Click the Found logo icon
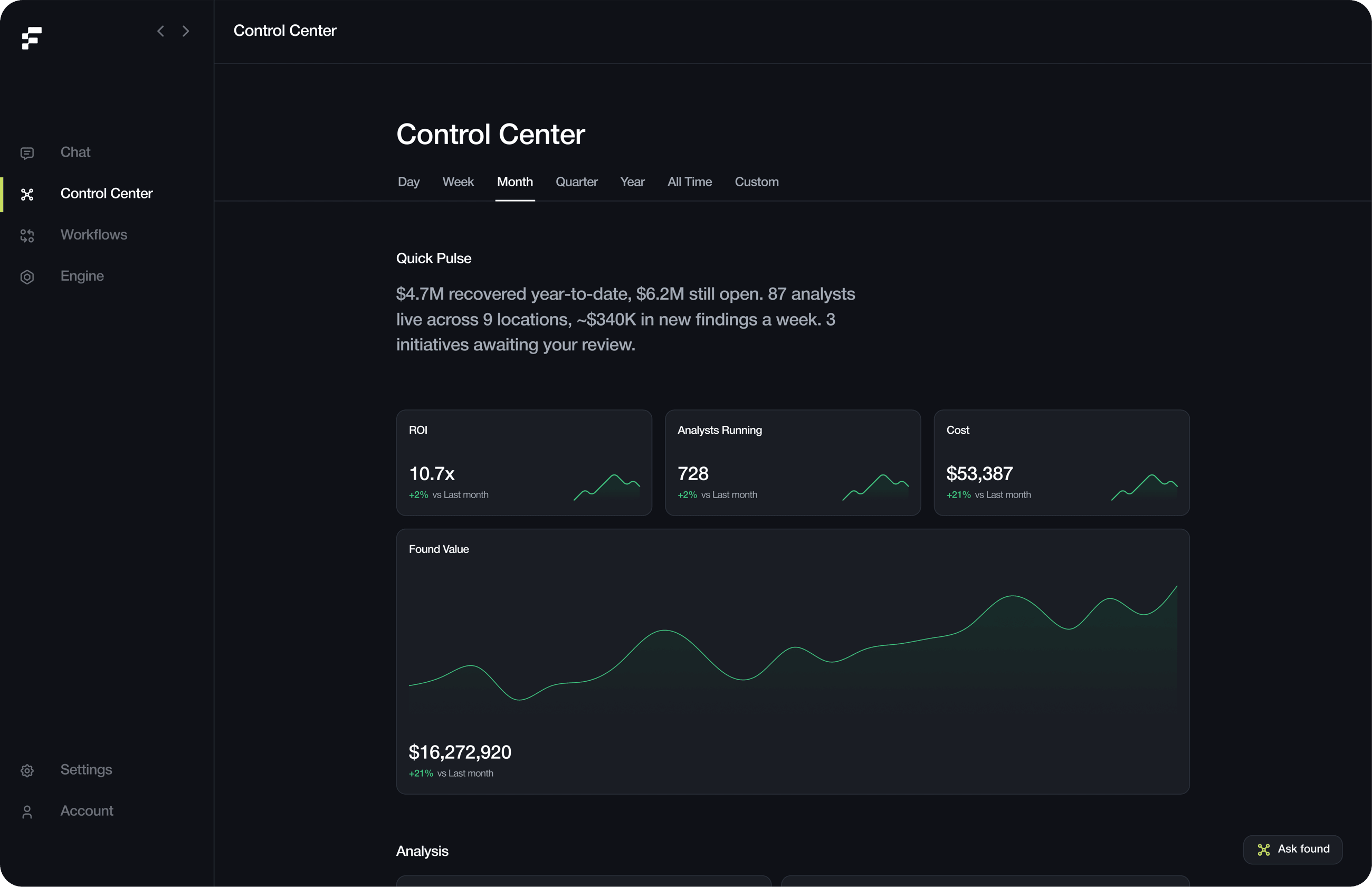 (32, 38)
